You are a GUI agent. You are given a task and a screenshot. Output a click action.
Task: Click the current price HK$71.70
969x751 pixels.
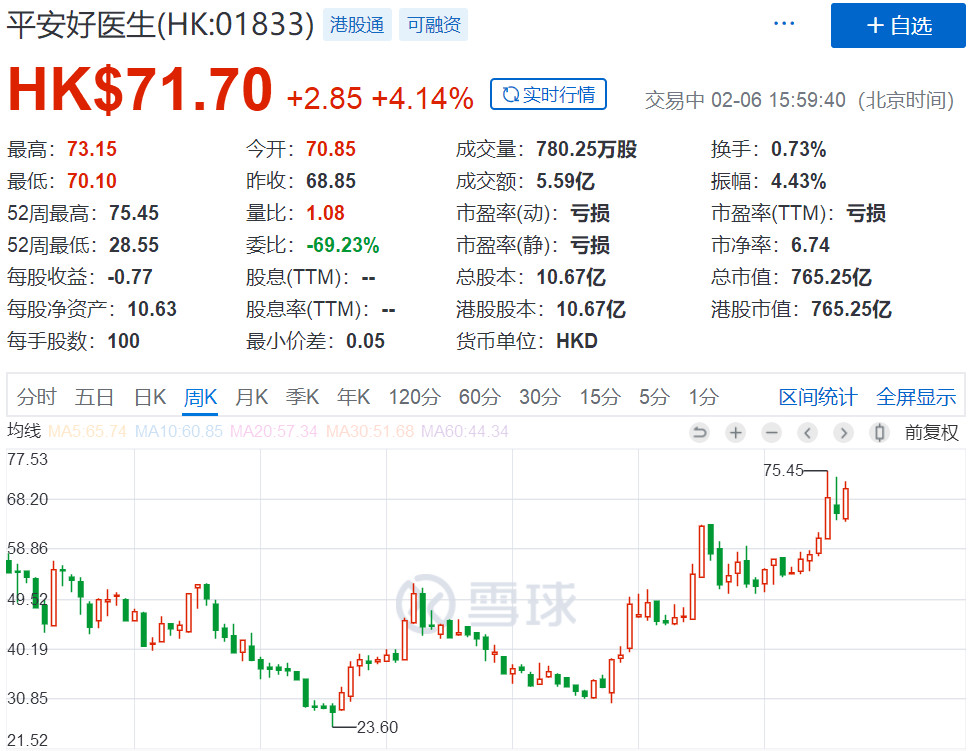coord(140,90)
